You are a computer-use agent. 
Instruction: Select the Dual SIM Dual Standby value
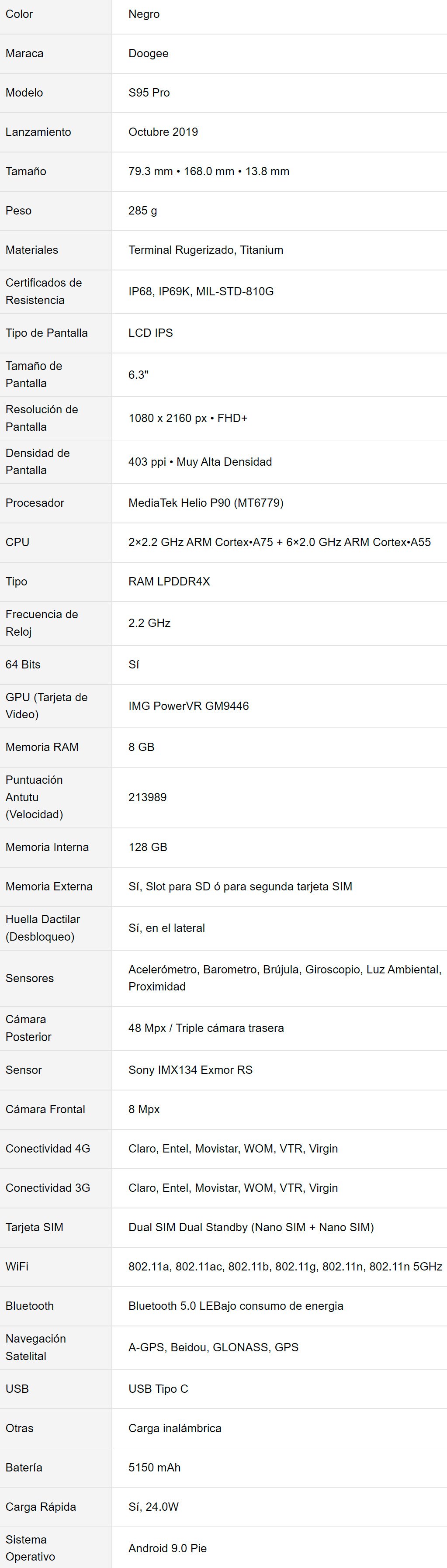251,1227
